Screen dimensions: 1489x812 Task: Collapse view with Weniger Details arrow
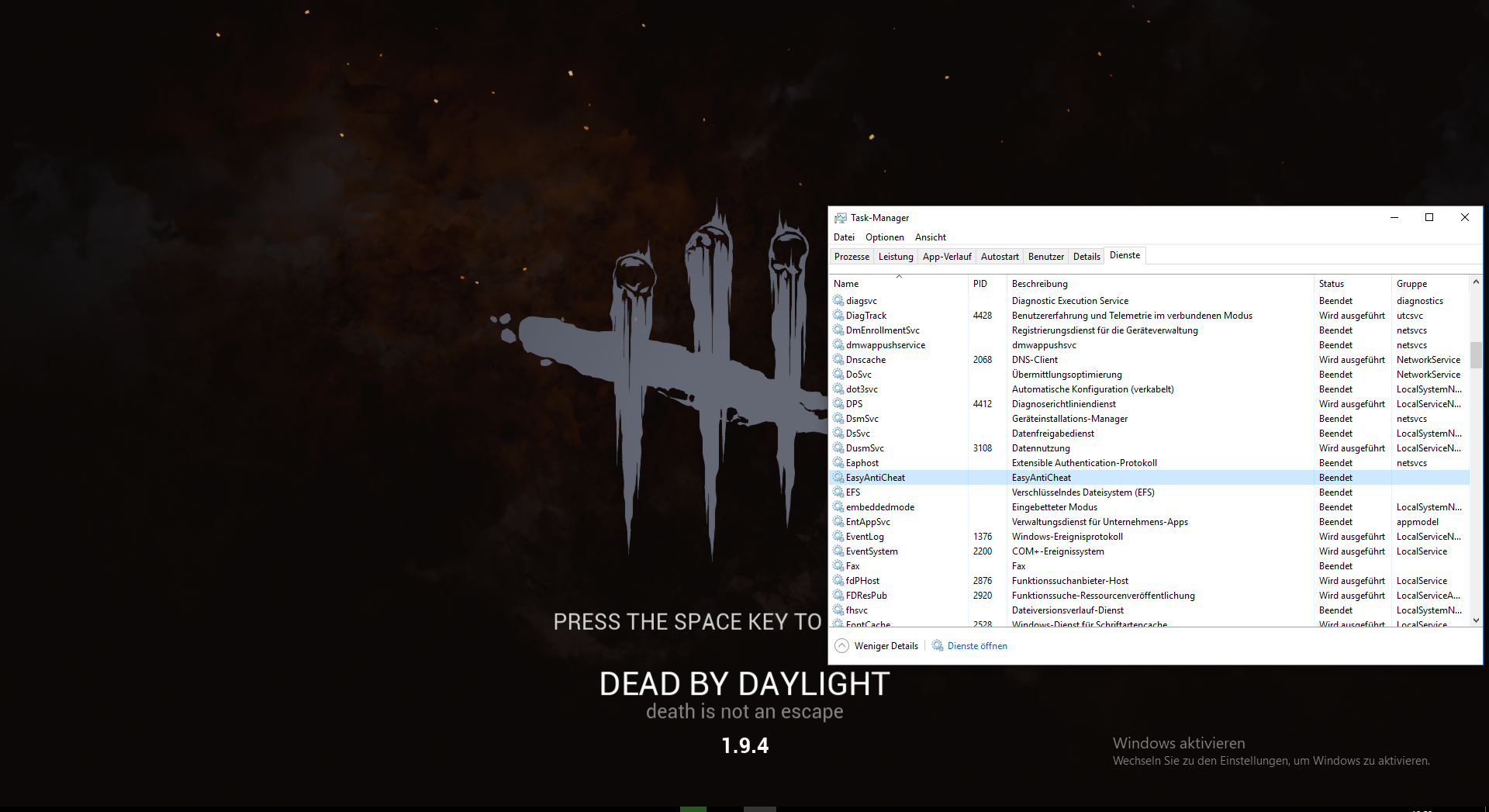click(841, 645)
